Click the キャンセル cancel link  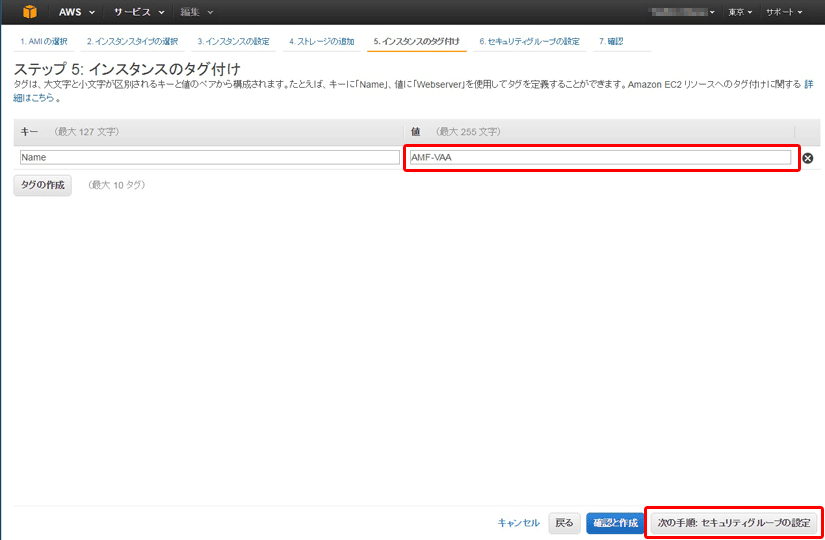click(x=519, y=523)
